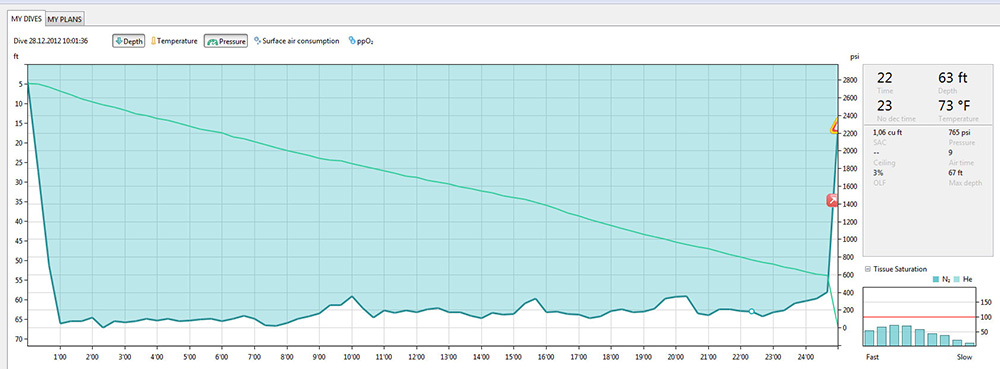Toggle the Pressure graph button
This screenshot has width=1000, height=369.
[226, 41]
